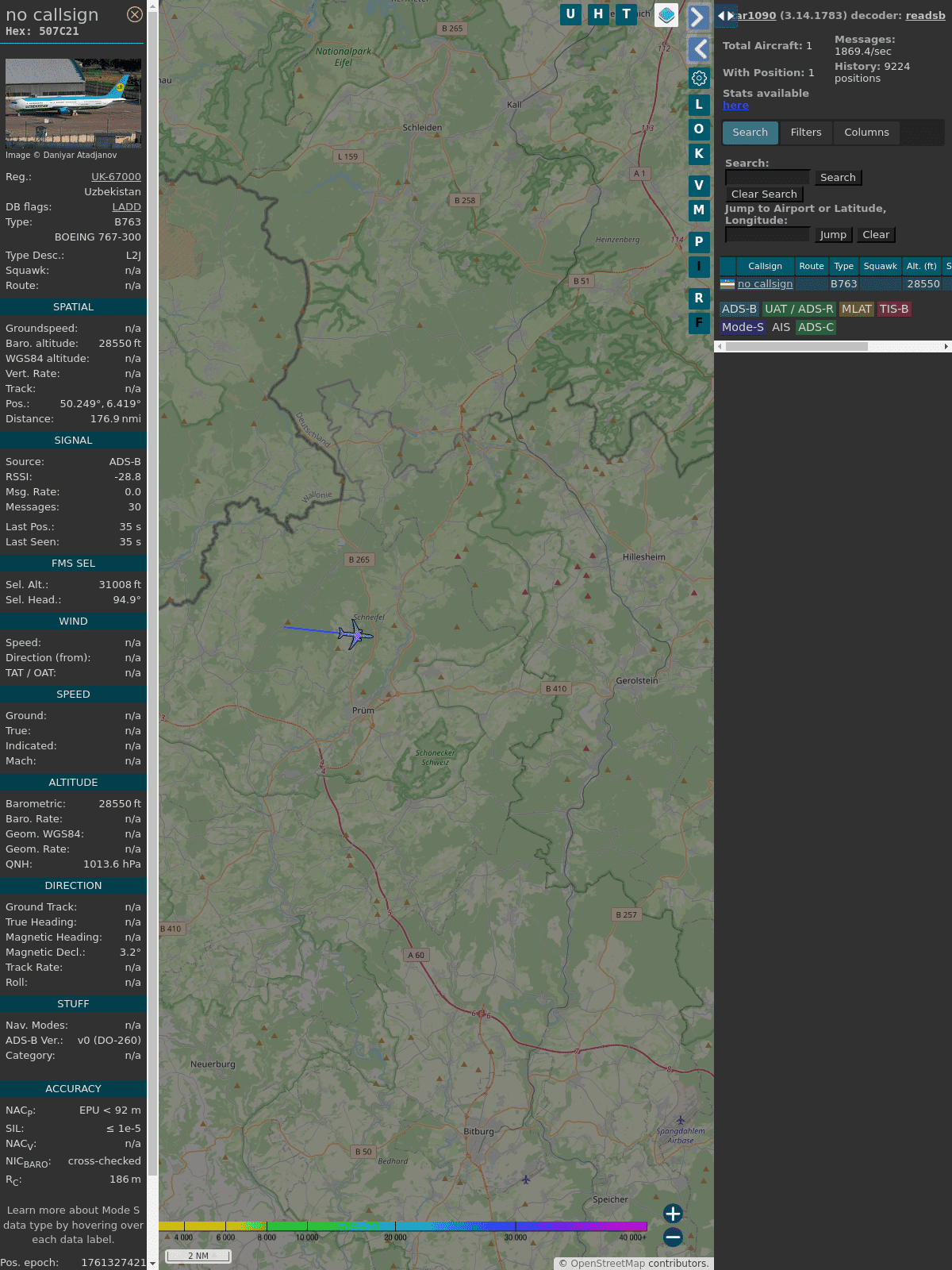This screenshot has width=952, height=1270.
Task: Toggle the U map button
Action: pos(570,14)
